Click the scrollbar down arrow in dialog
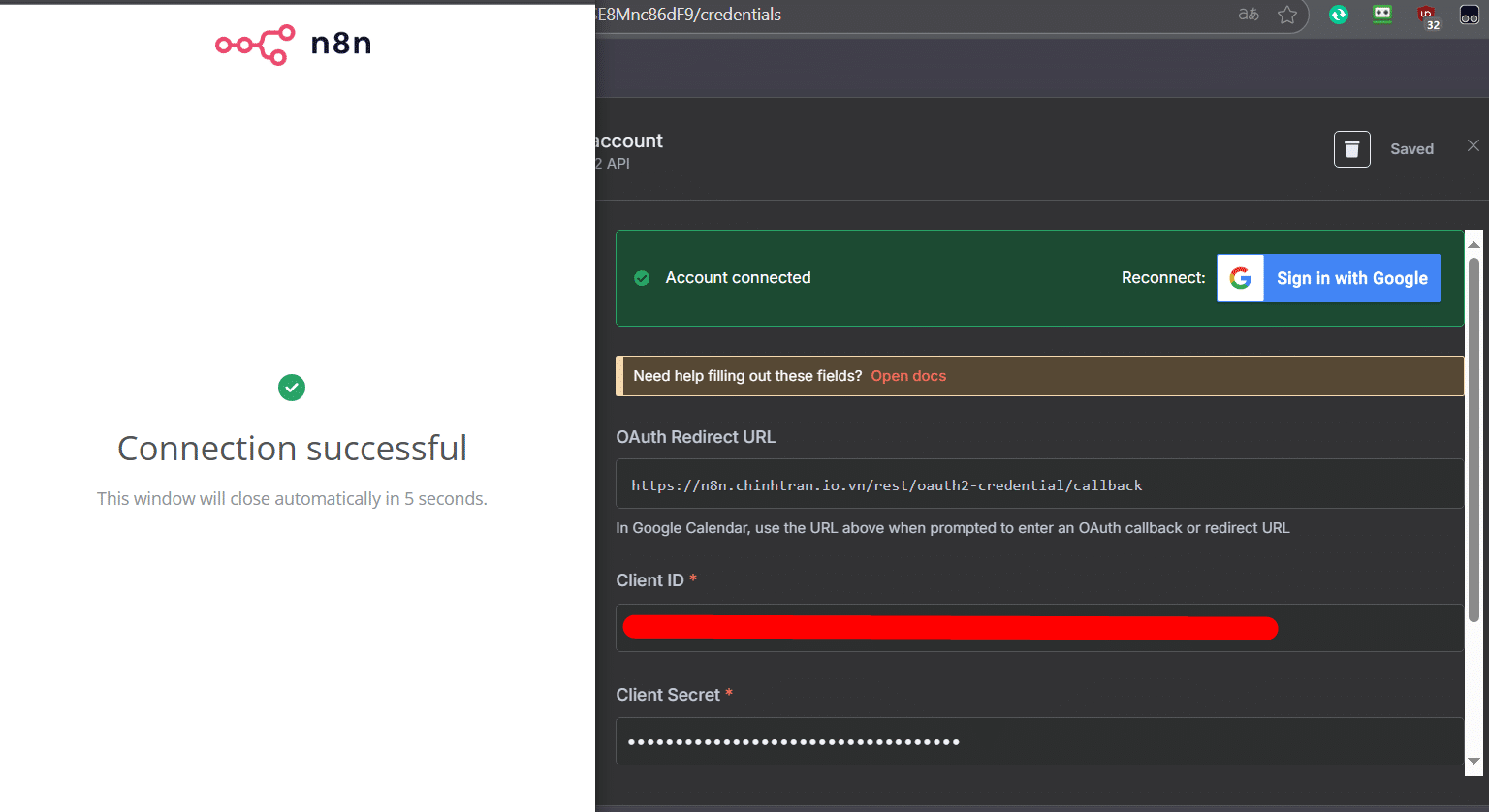The width and height of the screenshot is (1489, 812). pyautogui.click(x=1473, y=763)
